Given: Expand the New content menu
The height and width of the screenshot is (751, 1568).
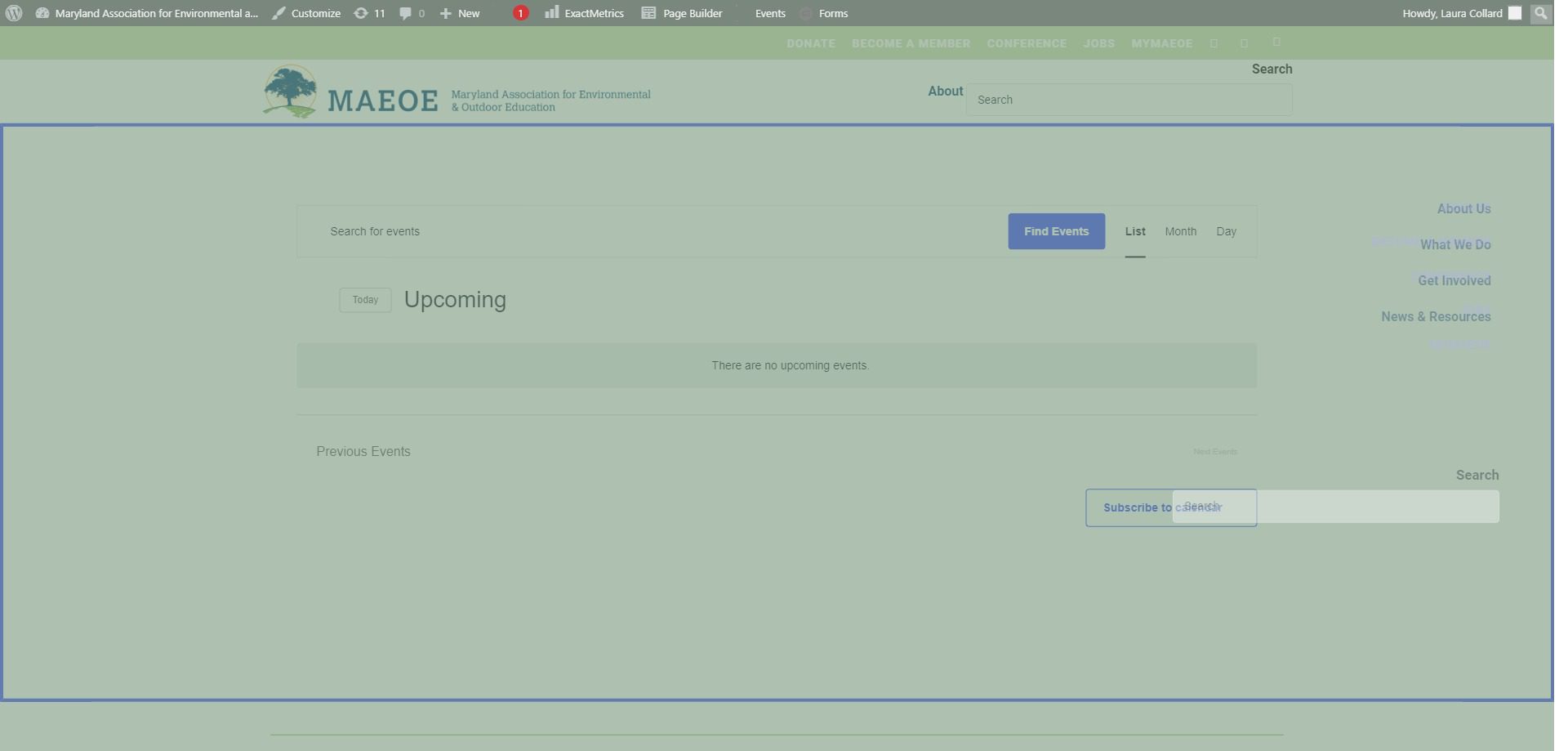Looking at the screenshot, I should pos(461,13).
